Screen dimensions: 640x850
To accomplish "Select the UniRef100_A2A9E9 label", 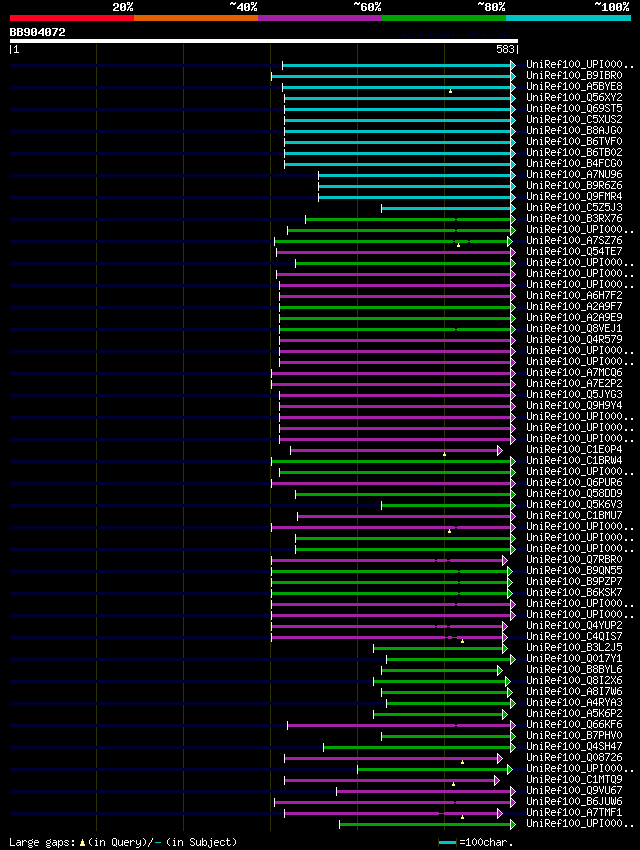I will 574,317.
